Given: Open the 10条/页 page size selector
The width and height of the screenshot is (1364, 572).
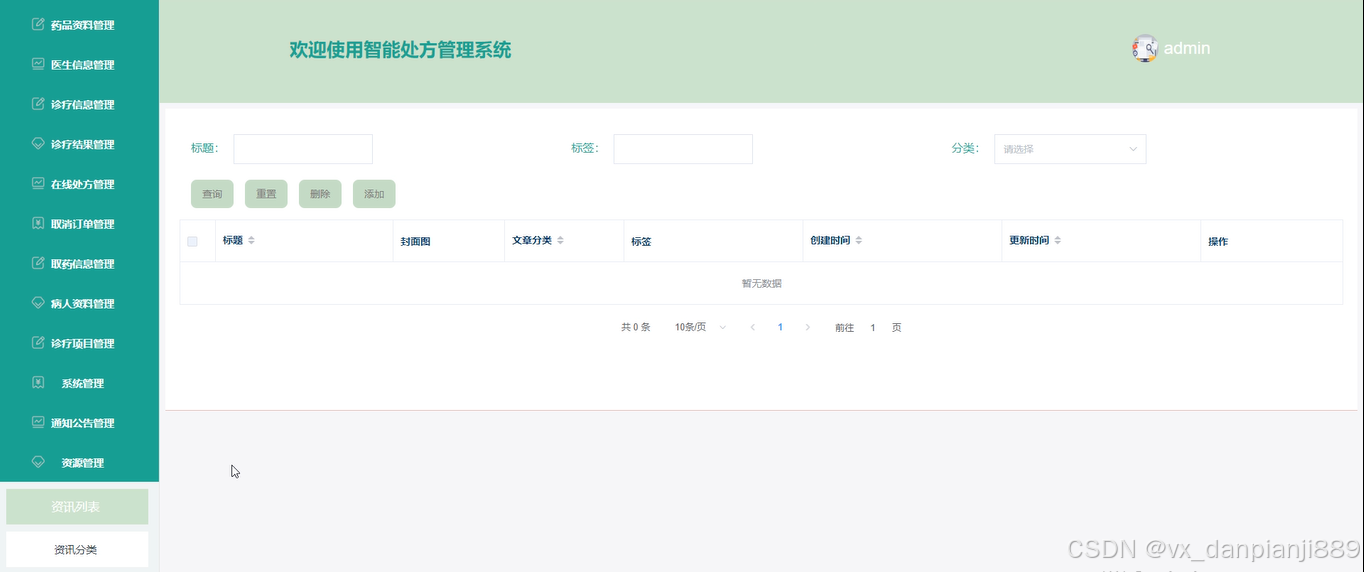Looking at the screenshot, I should (701, 327).
